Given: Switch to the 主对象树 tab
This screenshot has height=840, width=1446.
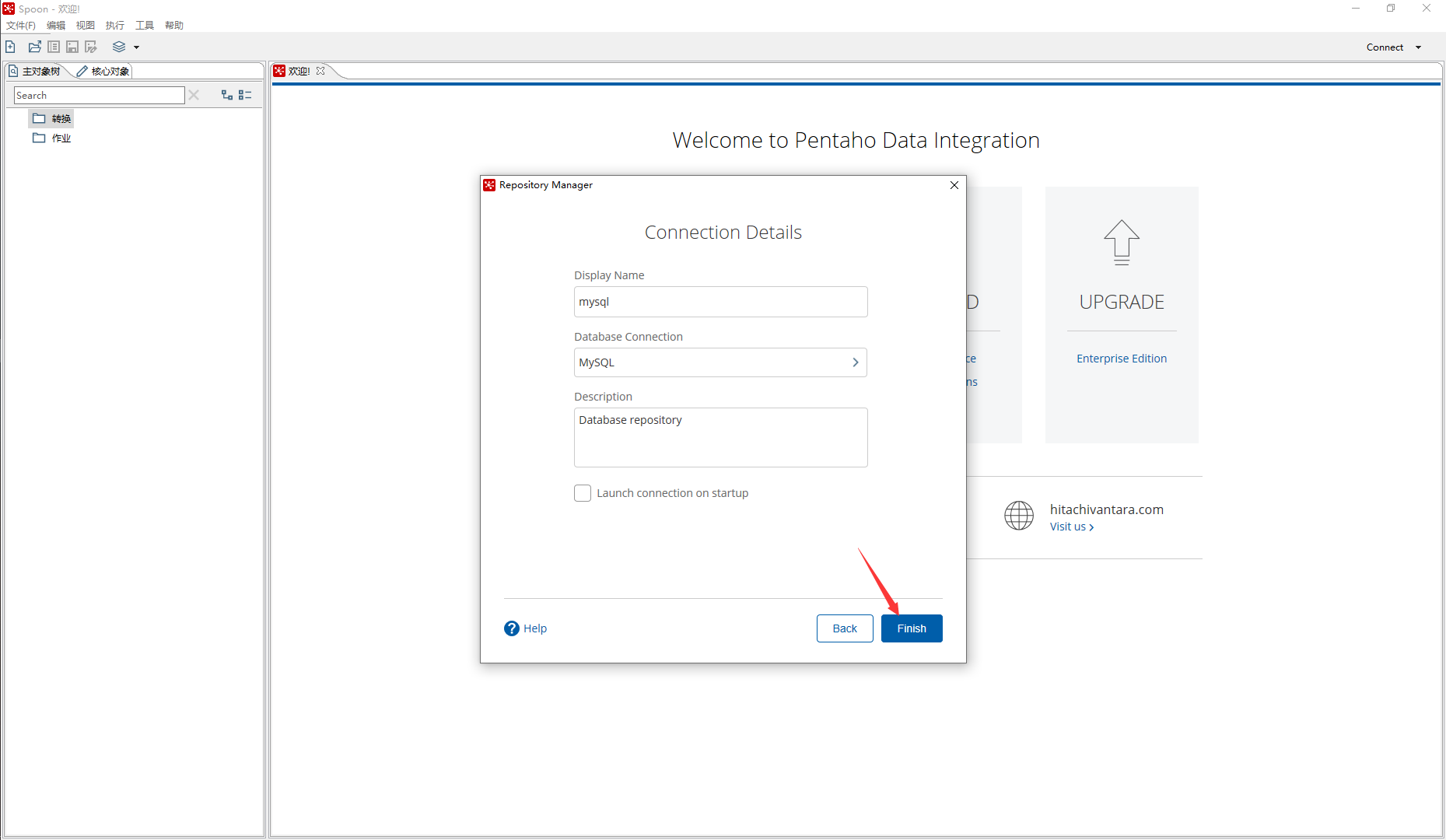Looking at the screenshot, I should click(x=35, y=71).
